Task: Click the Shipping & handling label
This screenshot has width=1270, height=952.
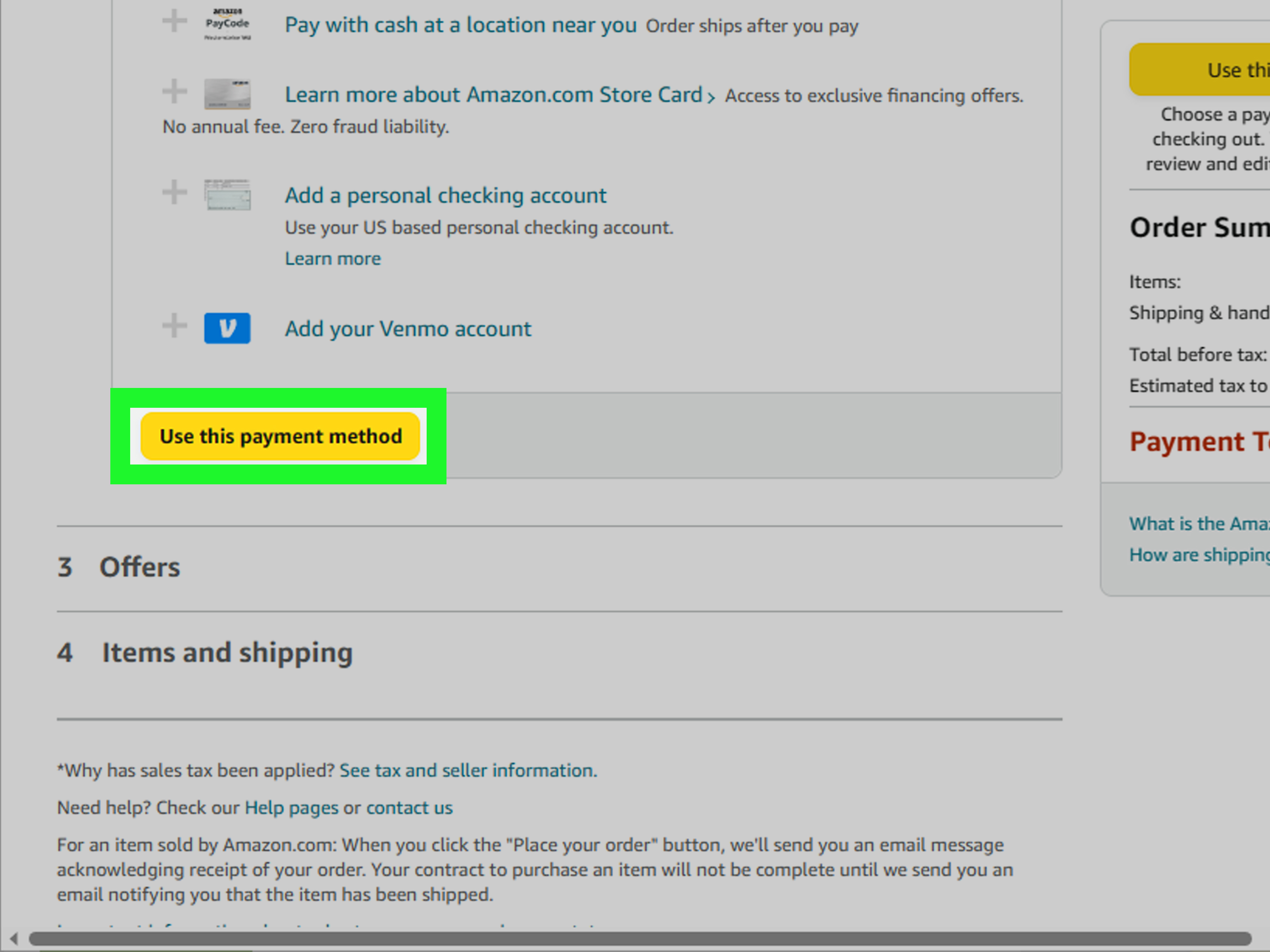Action: [x=1199, y=313]
